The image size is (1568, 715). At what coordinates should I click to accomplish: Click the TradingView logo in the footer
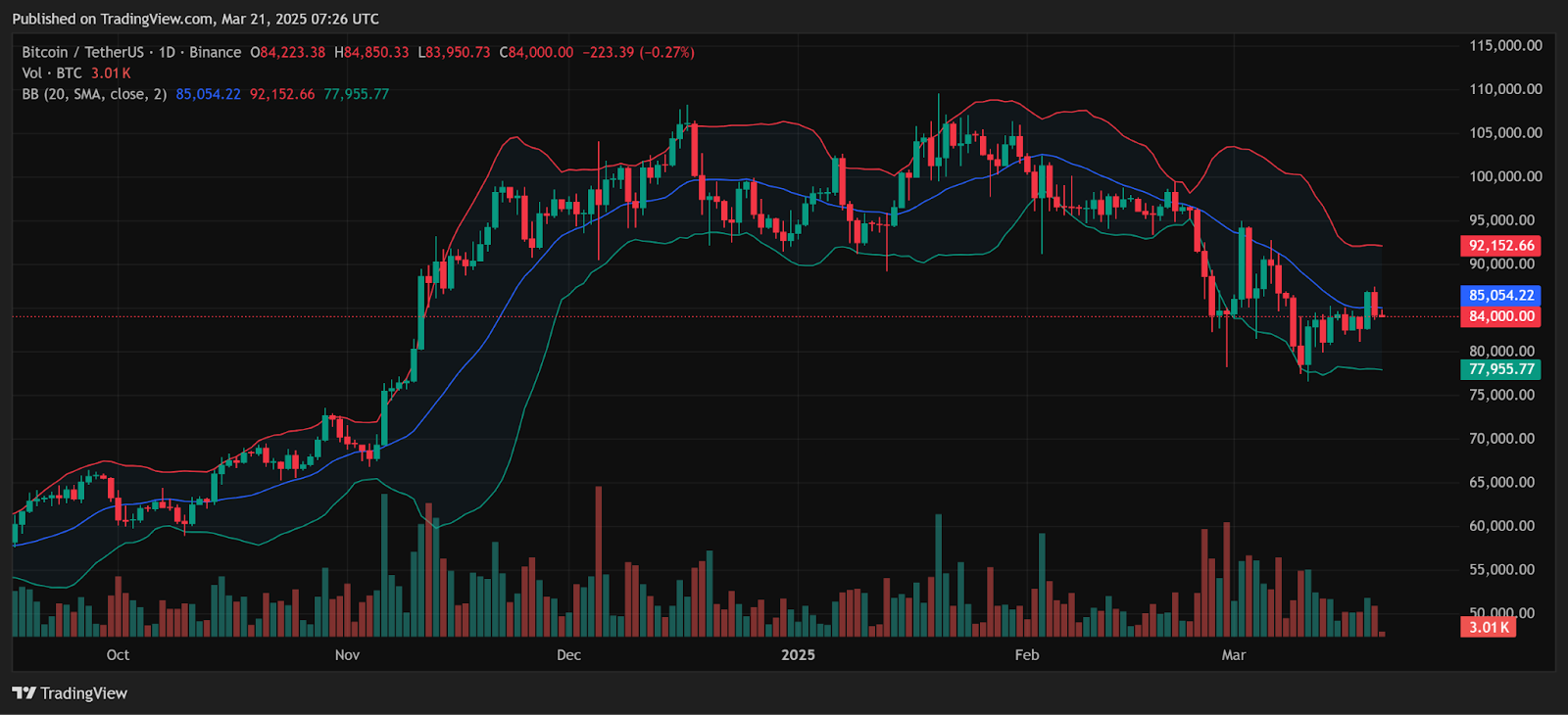click(x=70, y=693)
